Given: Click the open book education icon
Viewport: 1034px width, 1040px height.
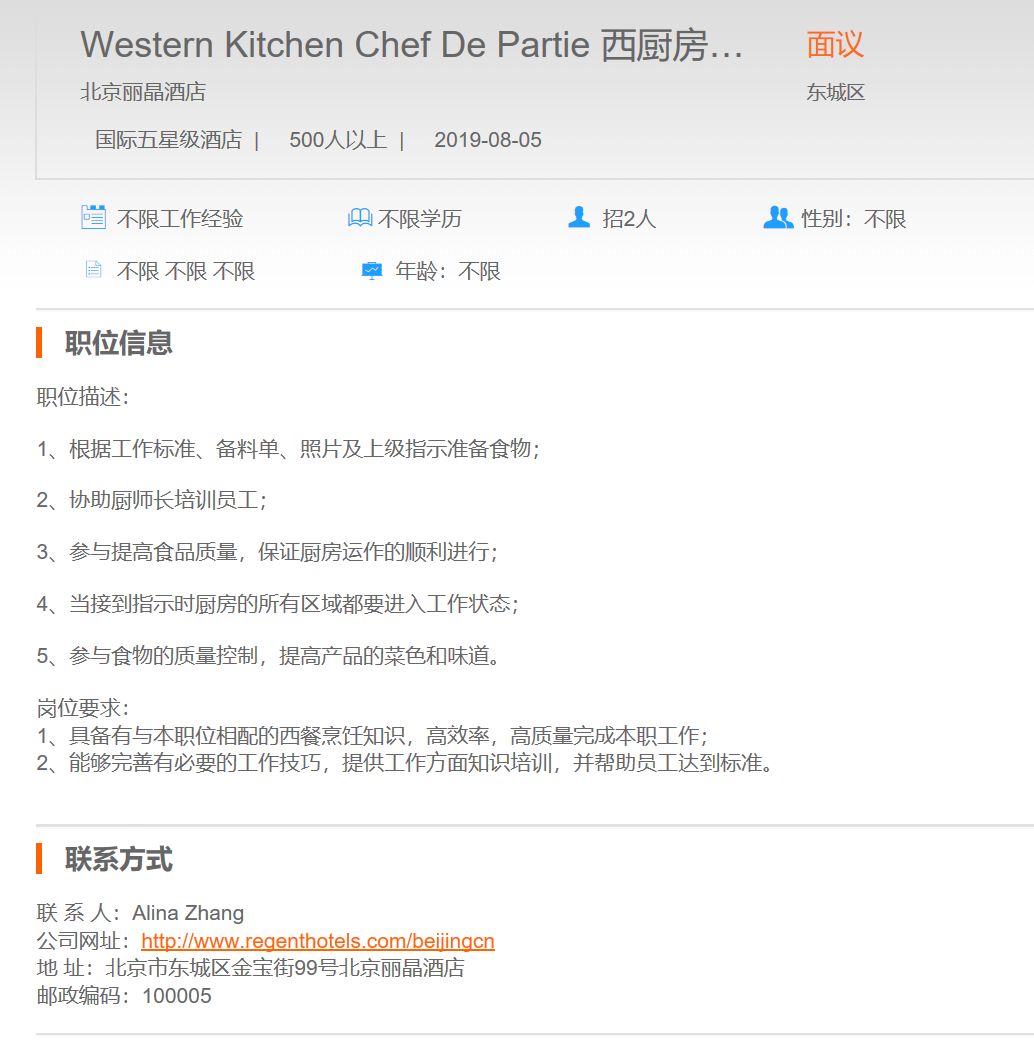Looking at the screenshot, I should pos(360,218).
